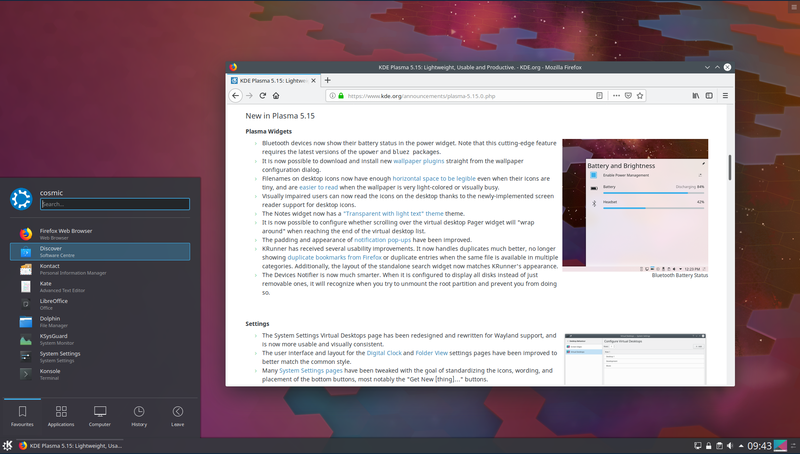Switch to Favourites launcher tab
Viewport: 800px width, 454px height.
point(22,416)
